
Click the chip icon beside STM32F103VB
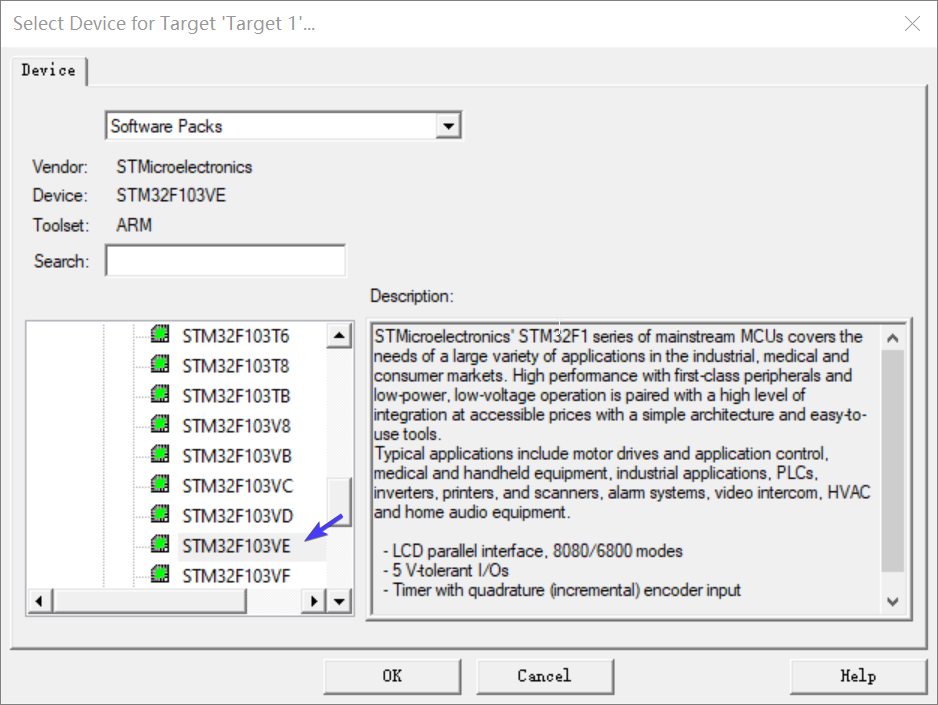(160, 454)
